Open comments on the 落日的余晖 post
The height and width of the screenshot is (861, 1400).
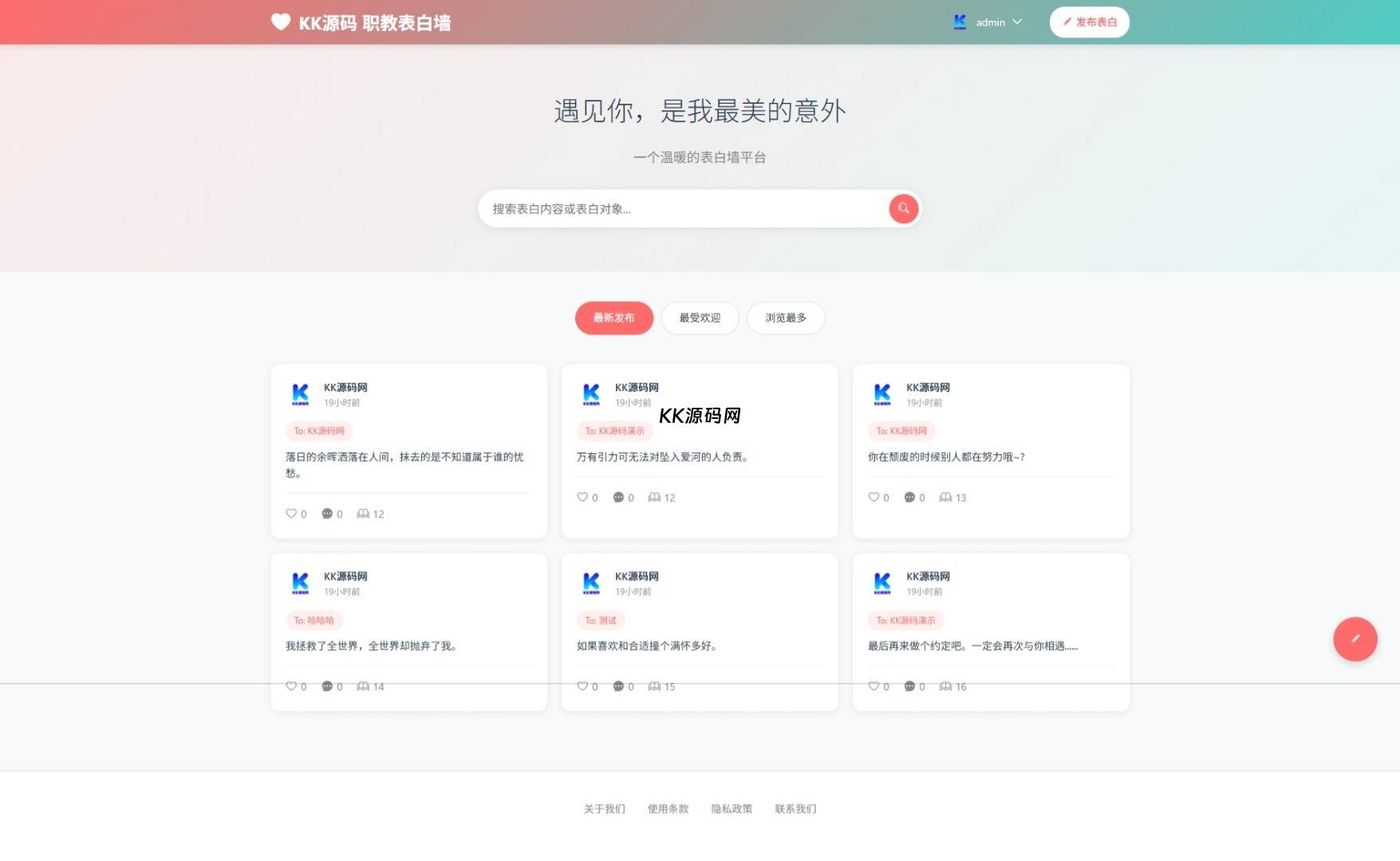[327, 514]
